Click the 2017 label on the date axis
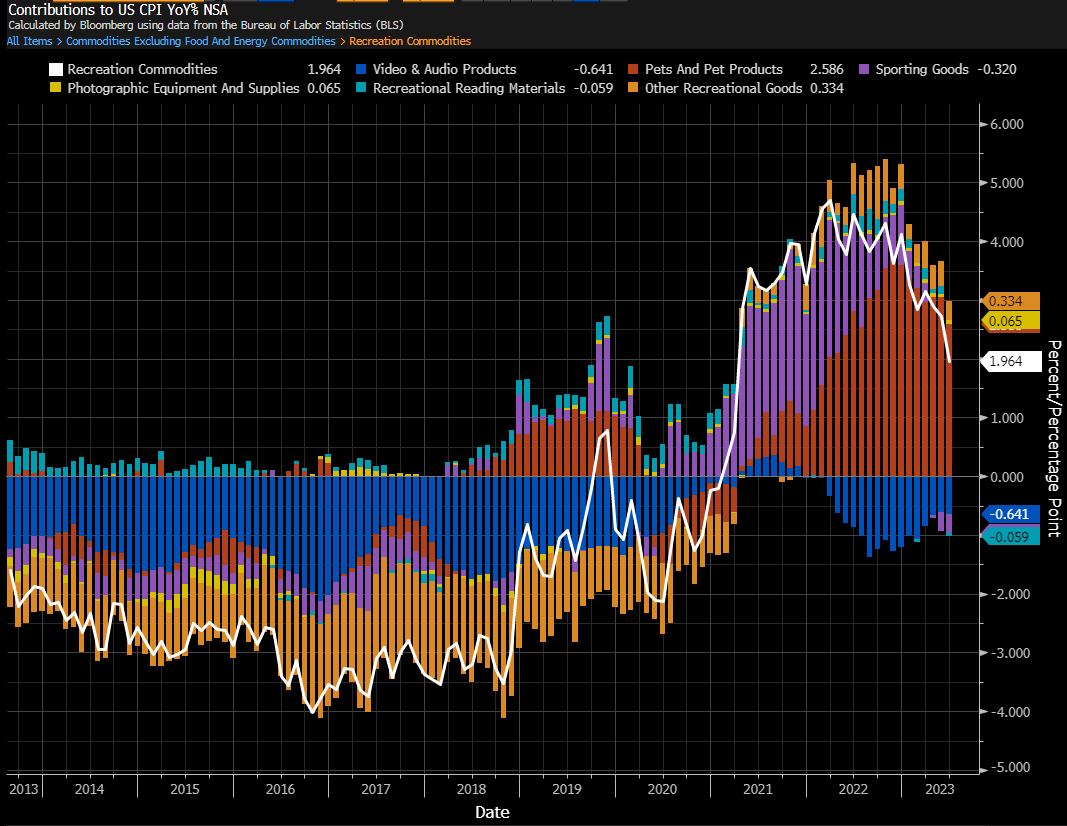The width and height of the screenshot is (1067, 826). coord(376,789)
